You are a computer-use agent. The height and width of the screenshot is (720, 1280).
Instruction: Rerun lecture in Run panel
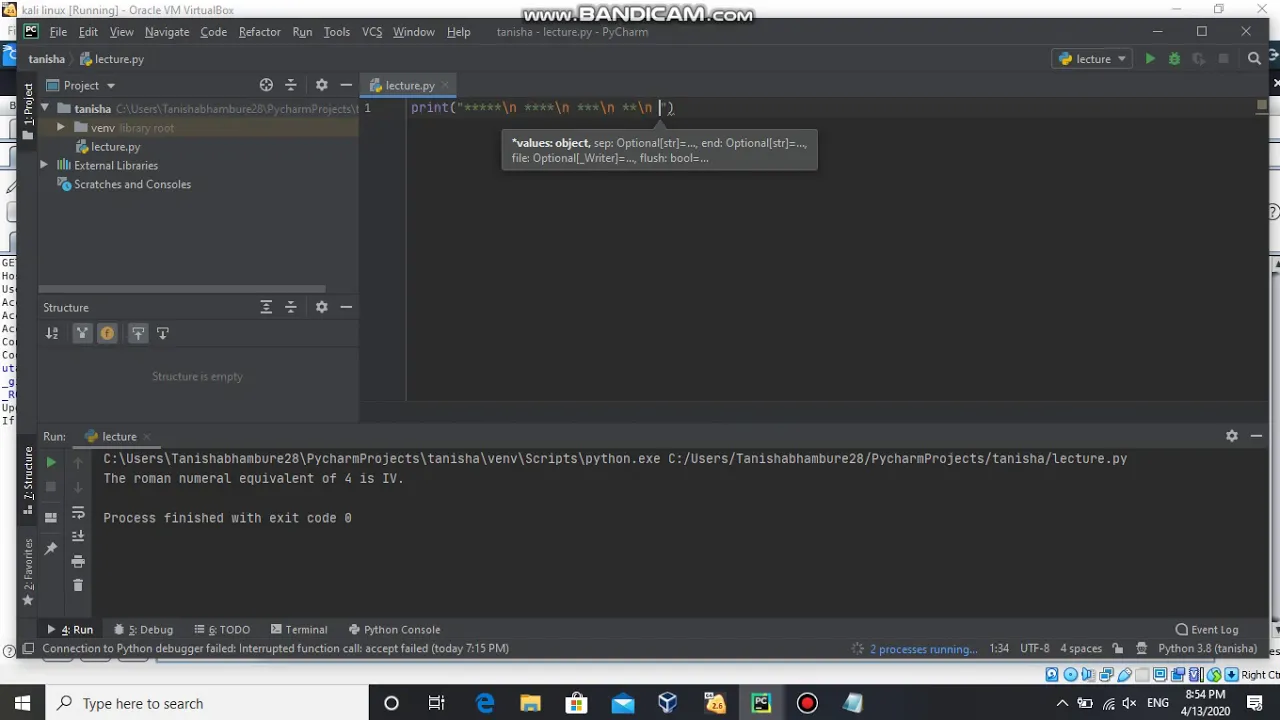click(51, 463)
